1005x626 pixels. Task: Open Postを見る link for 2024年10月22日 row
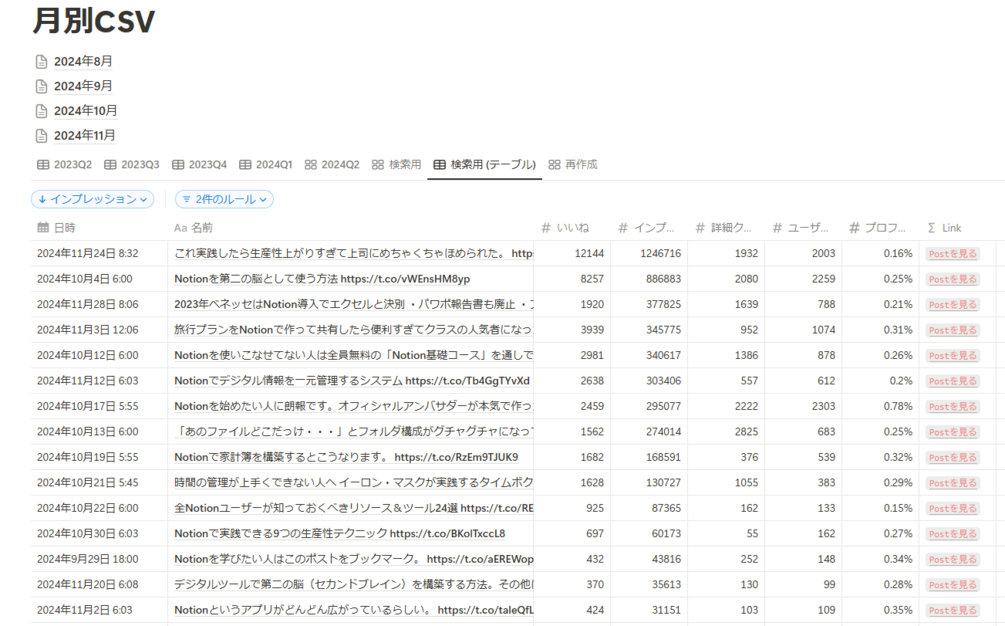(953, 509)
